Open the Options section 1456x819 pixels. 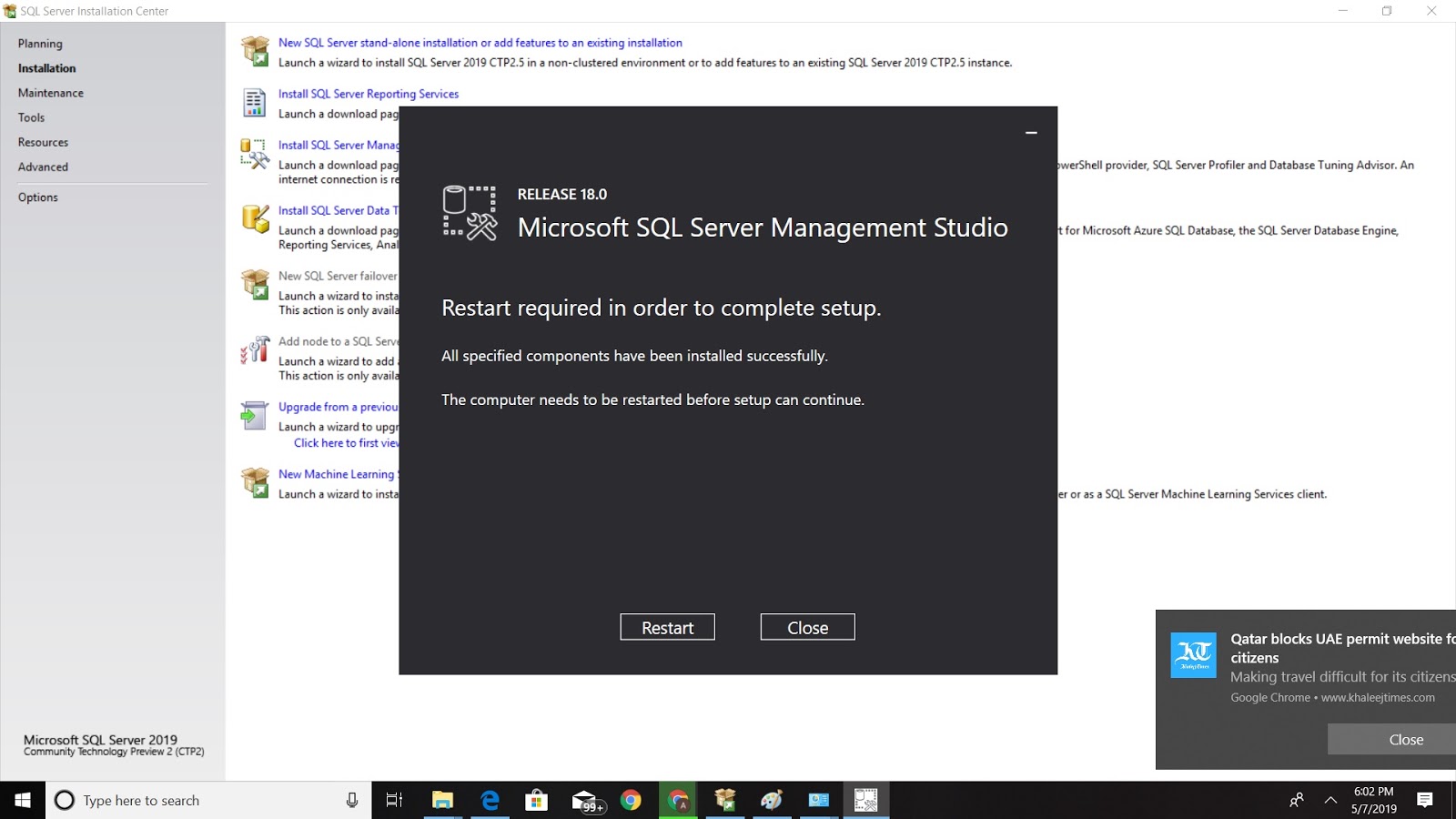(x=38, y=197)
